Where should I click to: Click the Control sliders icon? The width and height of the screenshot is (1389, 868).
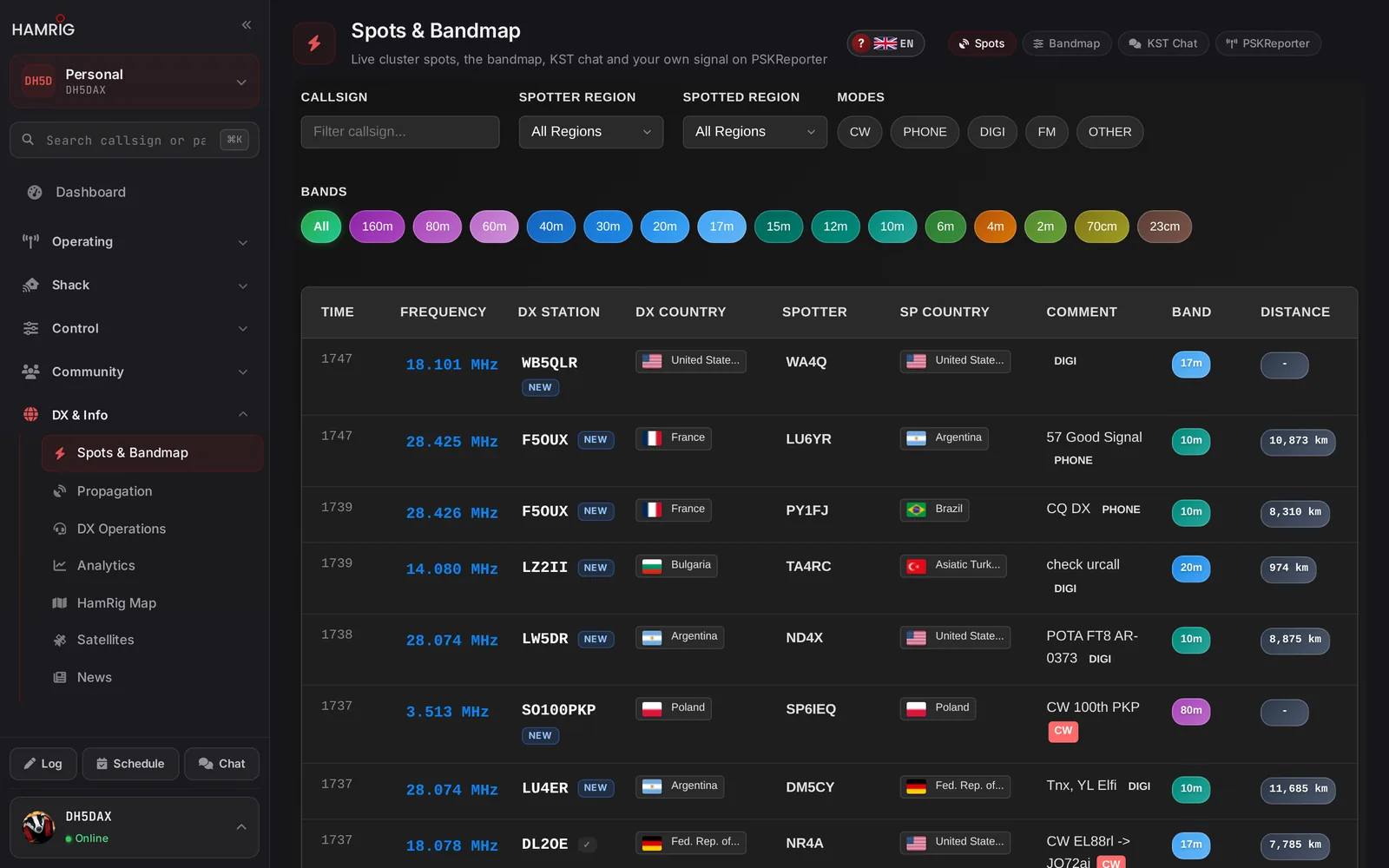coord(31,328)
